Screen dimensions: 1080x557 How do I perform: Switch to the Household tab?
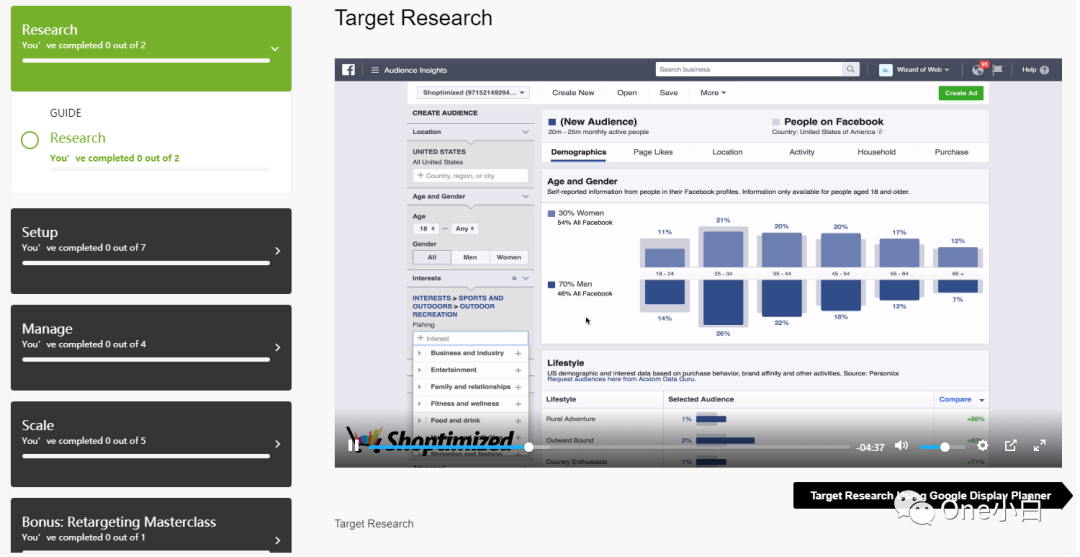876,152
